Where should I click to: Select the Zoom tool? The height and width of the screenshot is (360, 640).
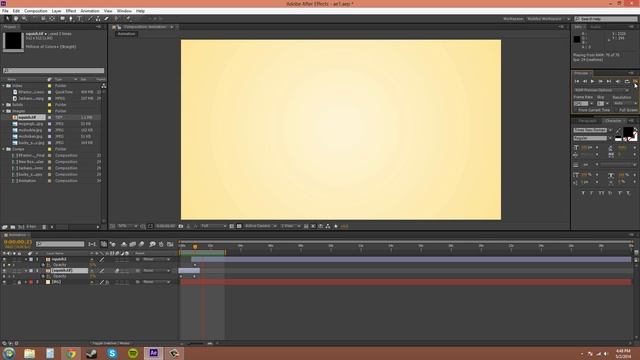[24, 19]
